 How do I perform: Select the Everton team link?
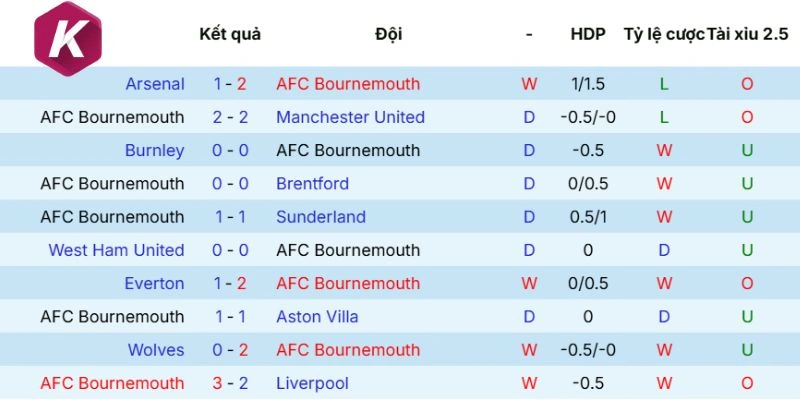[x=154, y=284]
